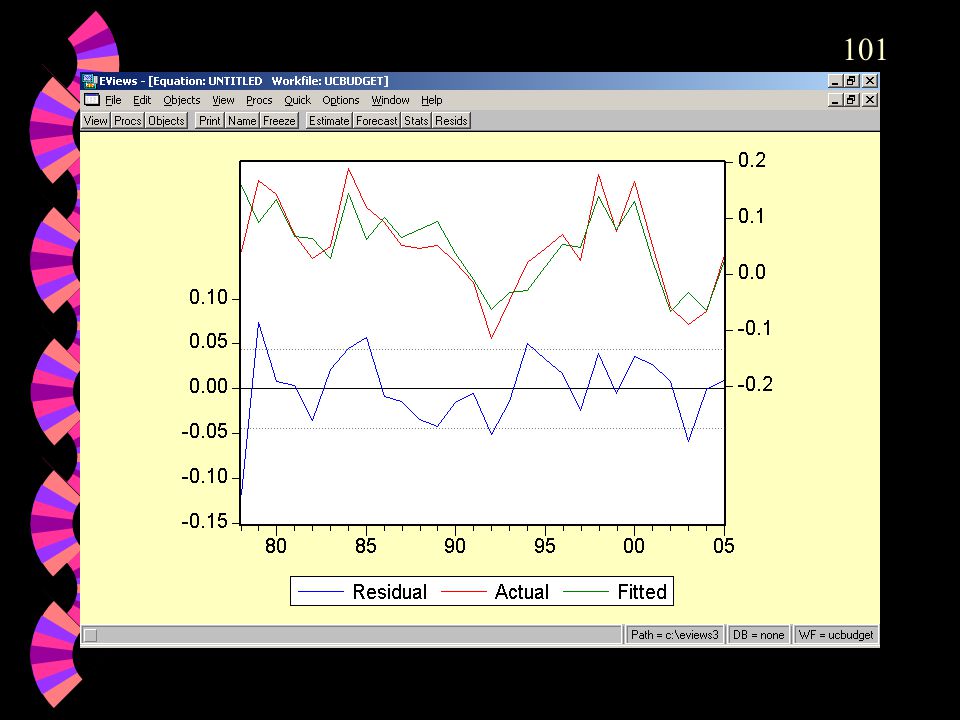Minimize the inner equation window

click(x=835, y=100)
